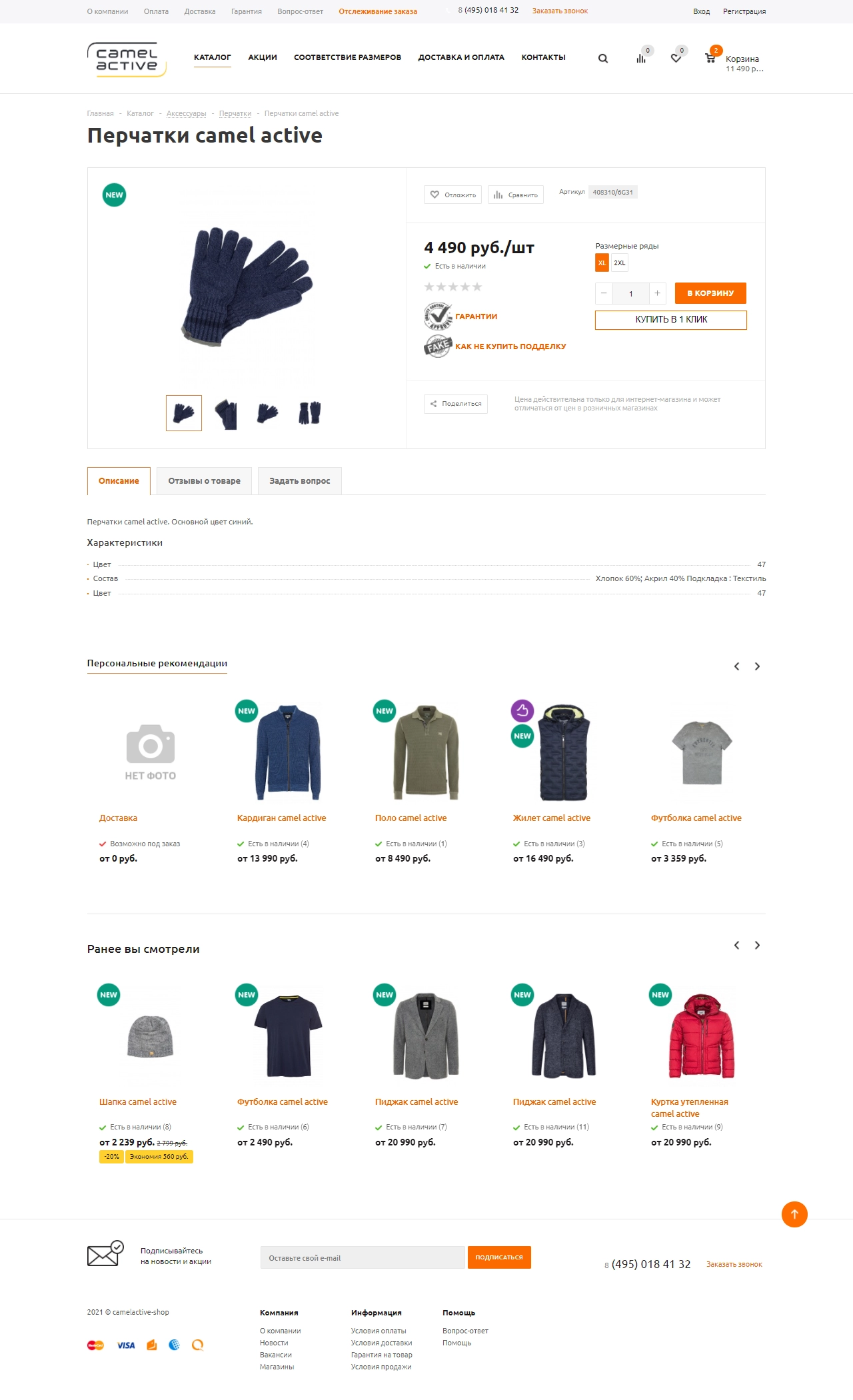The width and height of the screenshot is (853, 1400).
Task: Click the newsletter e-mail input field
Action: (x=363, y=1257)
